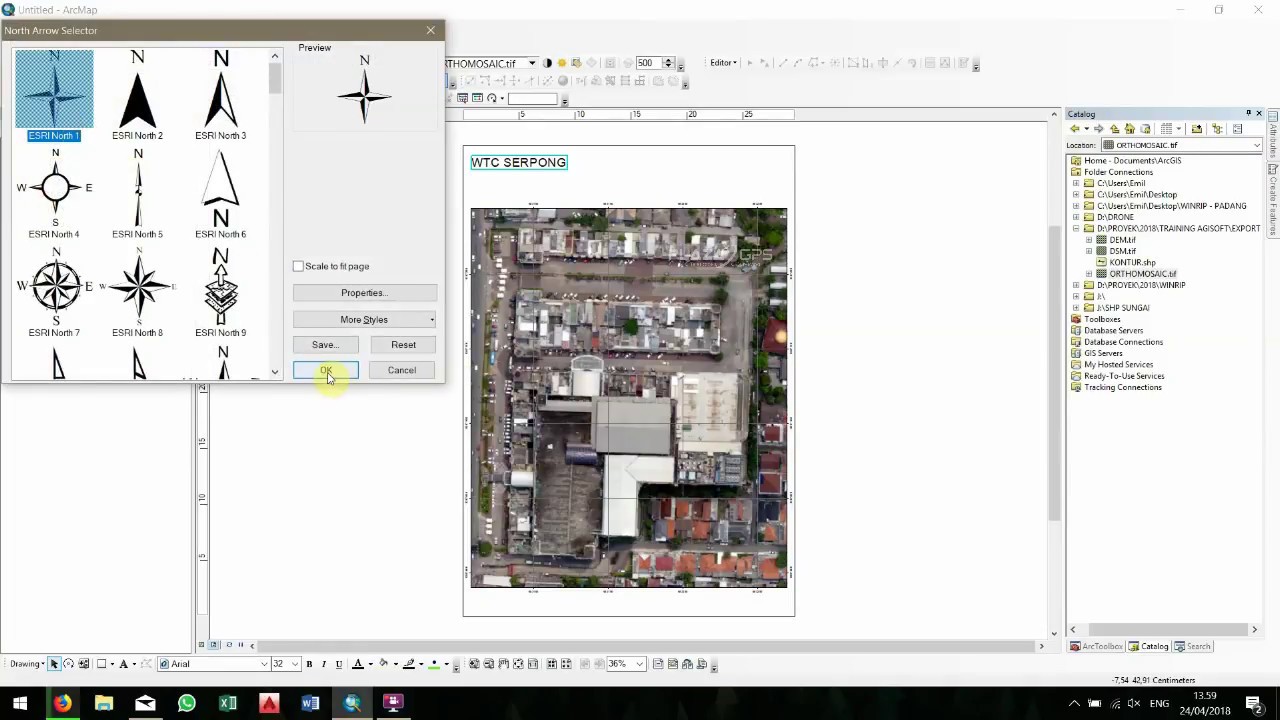Confirm with OK in North Arrow Selector
The image size is (1280, 720).
325,370
